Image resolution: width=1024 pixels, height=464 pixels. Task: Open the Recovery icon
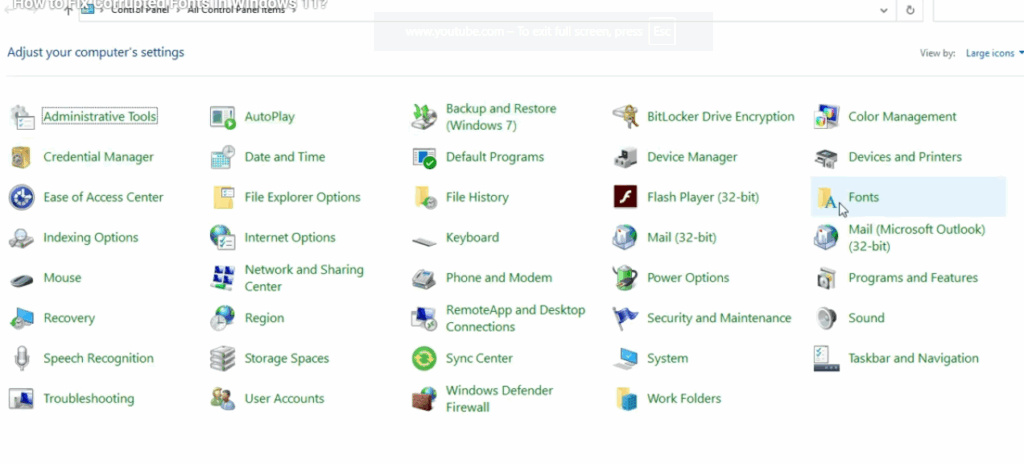coord(22,318)
